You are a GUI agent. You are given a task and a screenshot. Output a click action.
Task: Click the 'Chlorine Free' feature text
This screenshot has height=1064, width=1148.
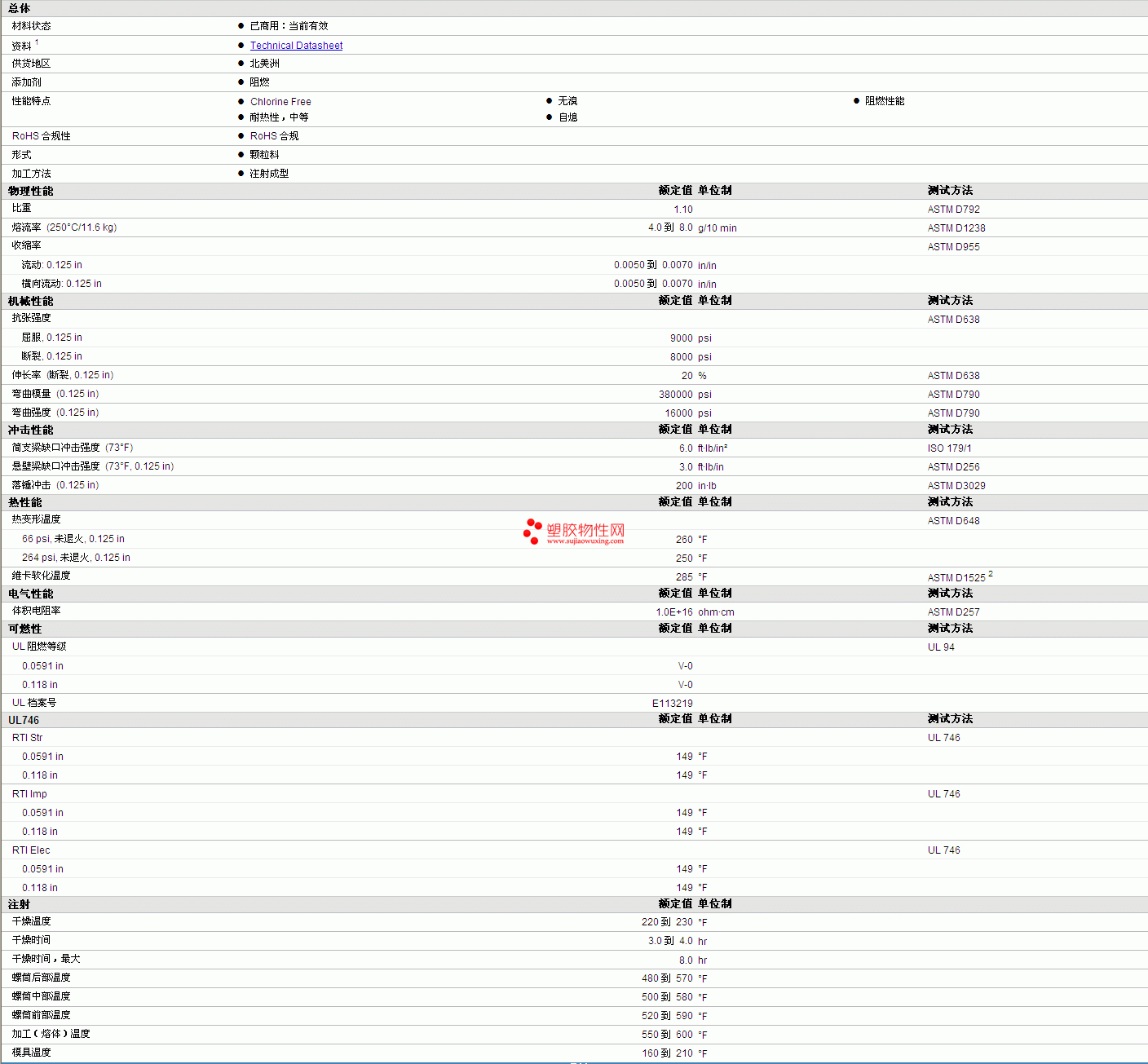pos(280,102)
